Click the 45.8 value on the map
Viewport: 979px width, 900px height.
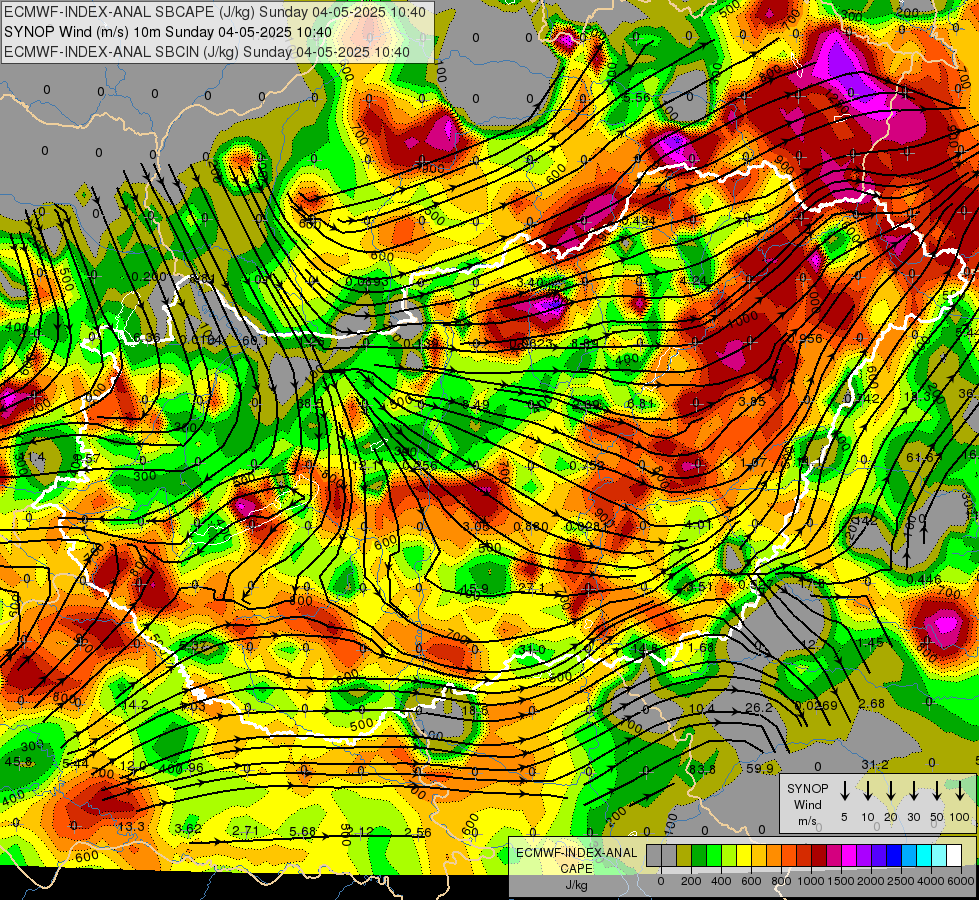[x=18, y=761]
